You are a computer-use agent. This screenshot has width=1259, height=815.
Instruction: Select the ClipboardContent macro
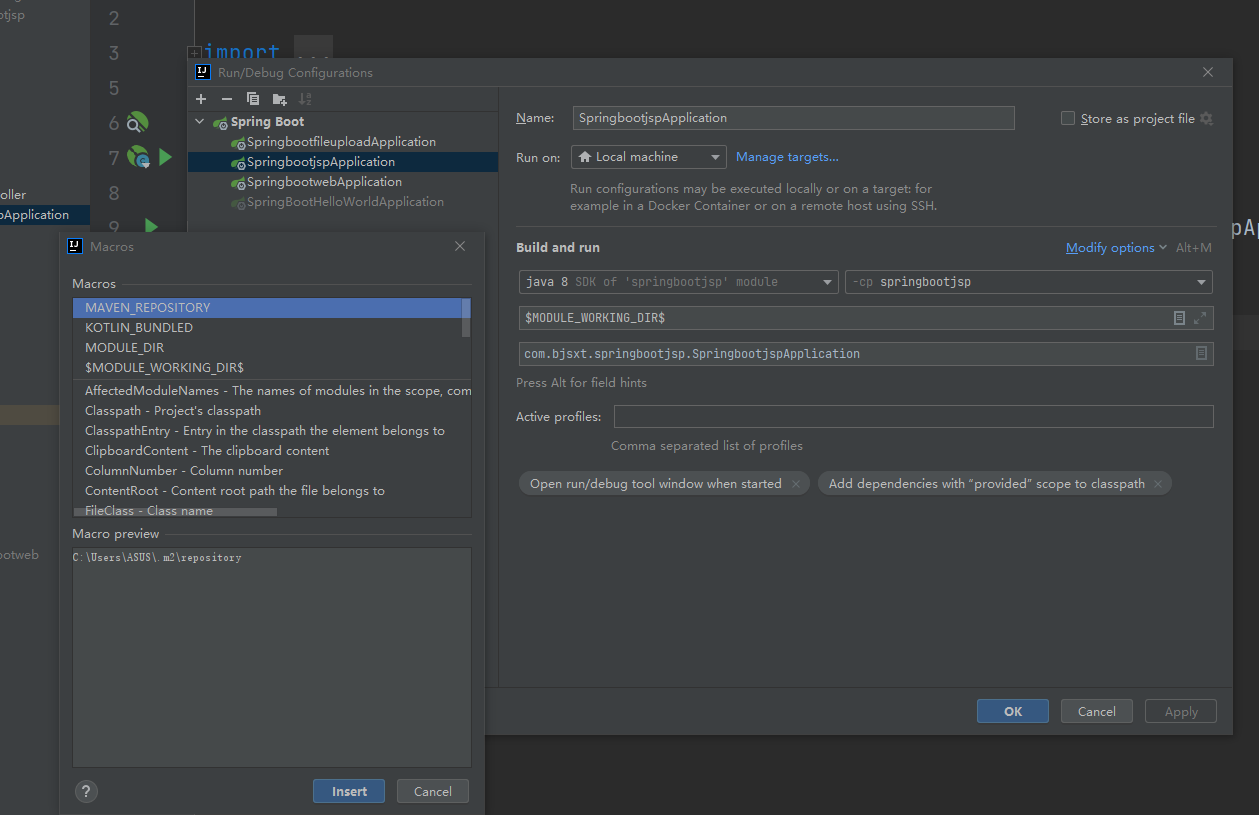pos(272,451)
